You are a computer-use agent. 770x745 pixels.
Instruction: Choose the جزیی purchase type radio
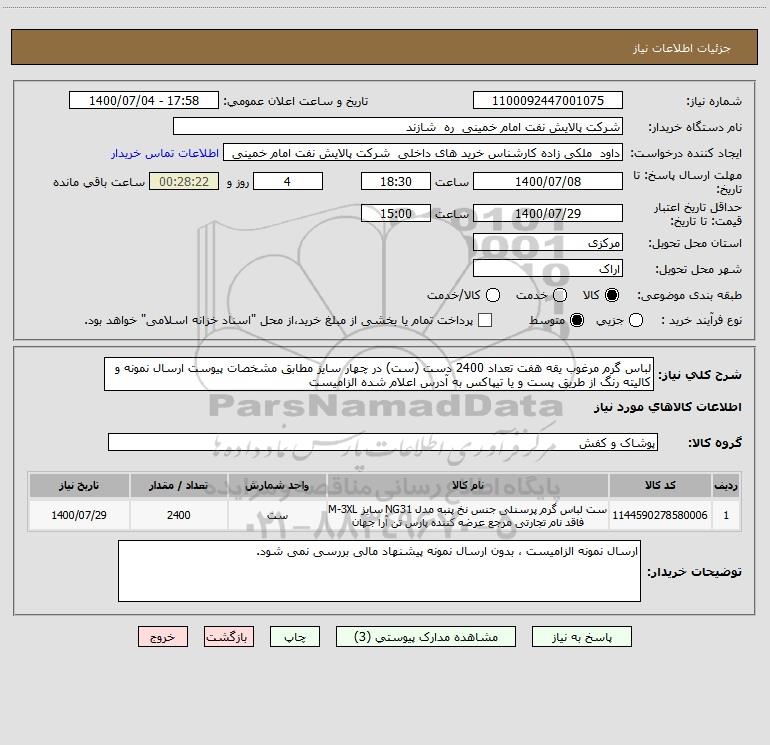[x=636, y=320]
